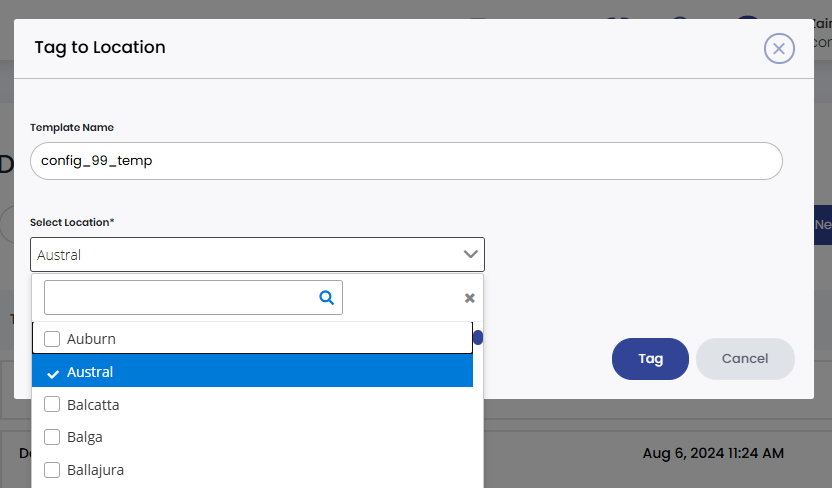
Task: Clear the dropdown search with the x icon
Action: [x=470, y=298]
